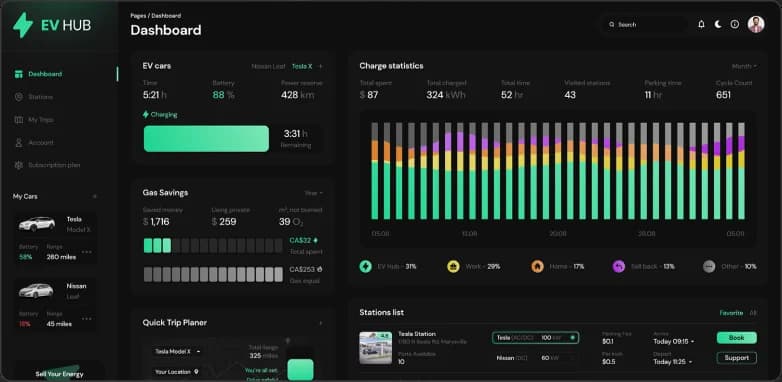Viewport: 782px width, 382px height.
Task: Switch EV cars to Tesla X tab
Action: click(x=302, y=66)
